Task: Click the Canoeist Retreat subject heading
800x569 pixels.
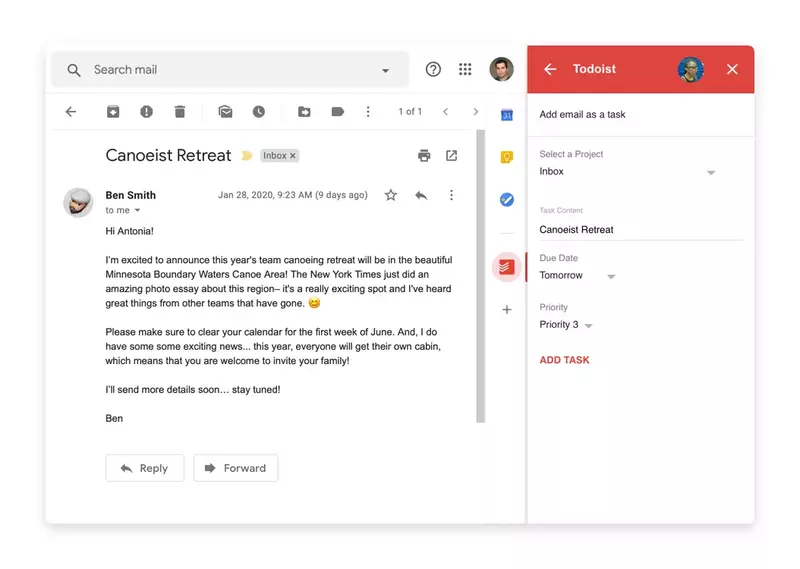Action: coord(168,155)
